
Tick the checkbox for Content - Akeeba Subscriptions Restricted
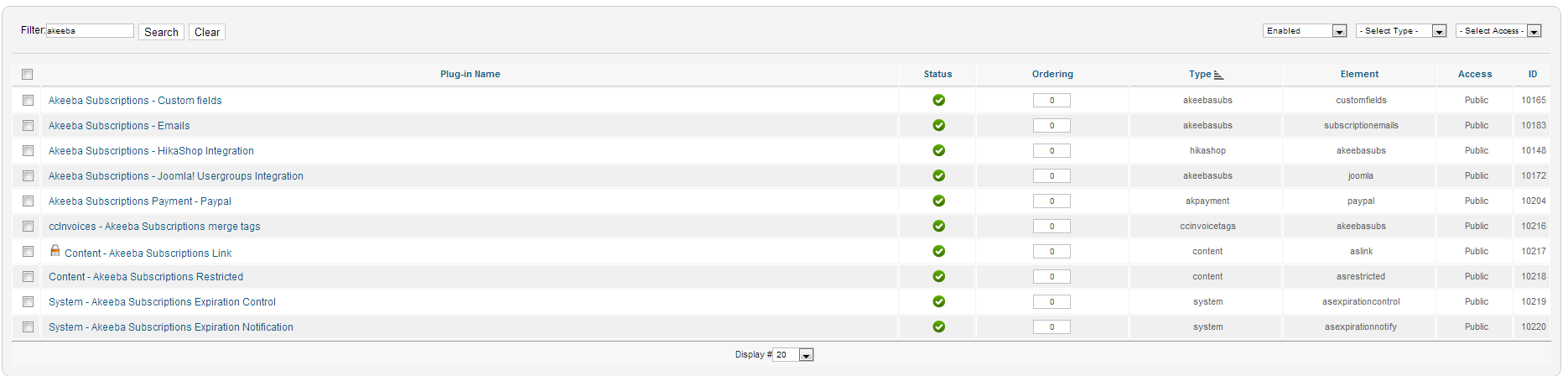[28, 276]
